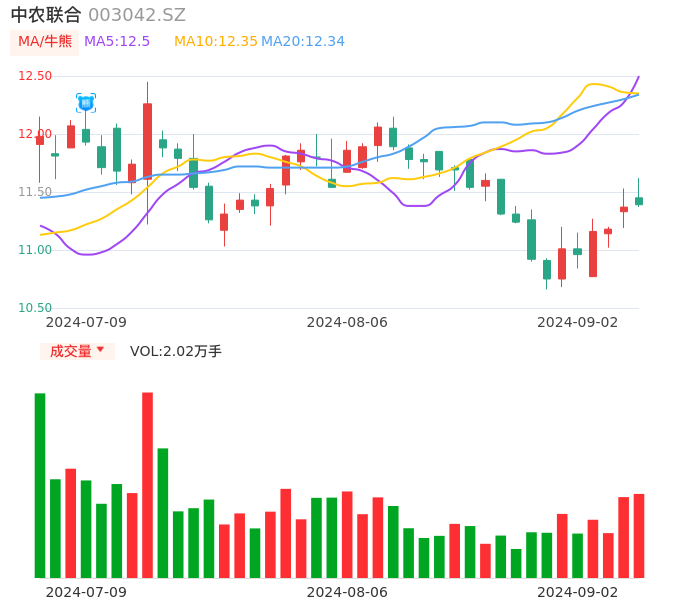Screen dimensions: 686x606
Task: Click the blue marker icon above the candlesticks
Action: tap(86, 102)
